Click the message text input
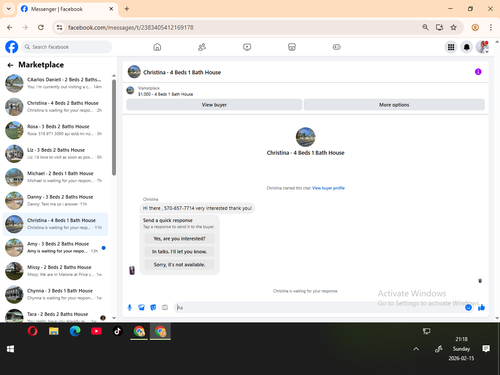Screen dimensions: 500x375 click(319, 307)
